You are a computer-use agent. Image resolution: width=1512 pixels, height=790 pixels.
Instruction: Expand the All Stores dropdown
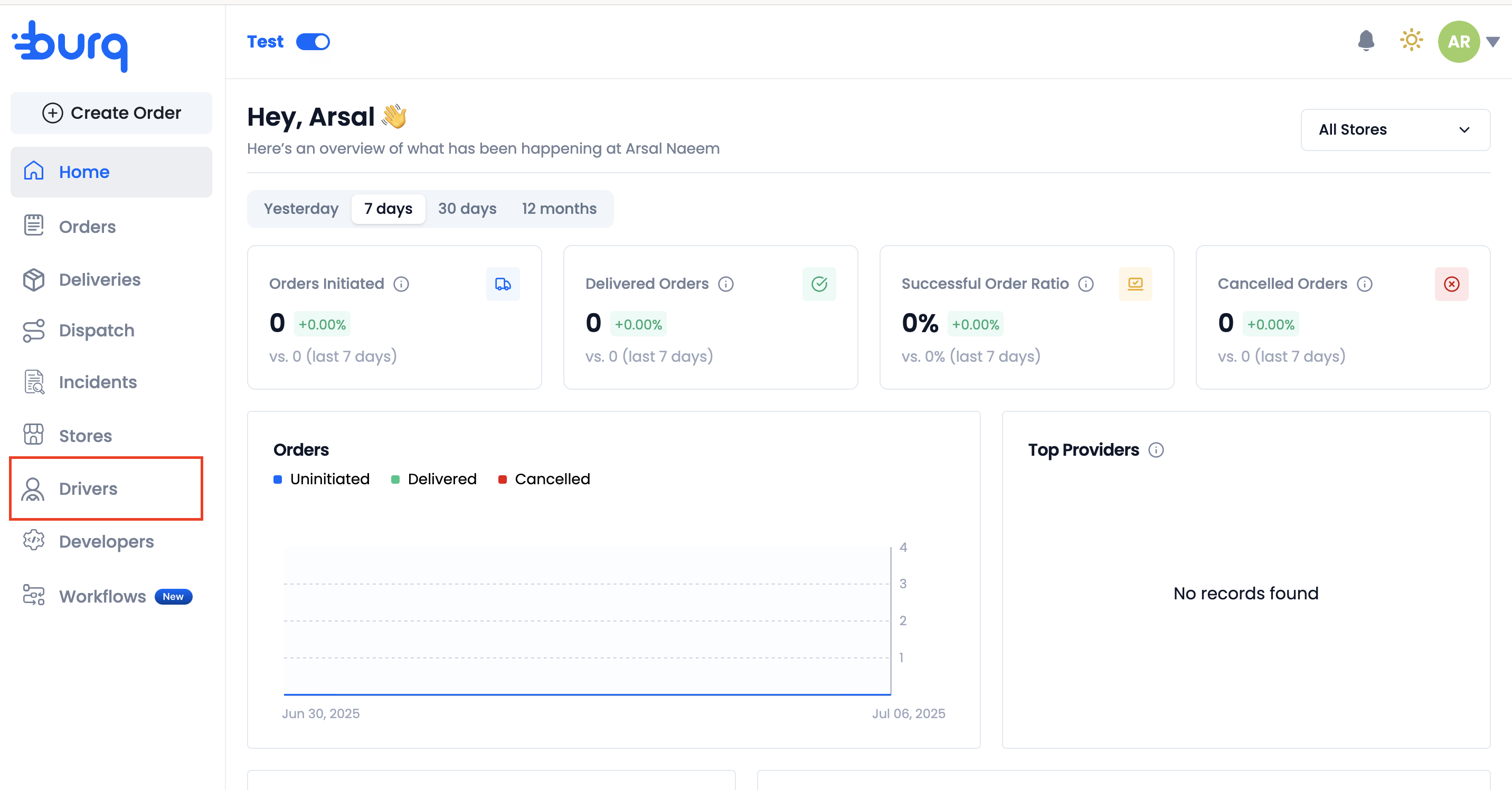[x=1395, y=130]
